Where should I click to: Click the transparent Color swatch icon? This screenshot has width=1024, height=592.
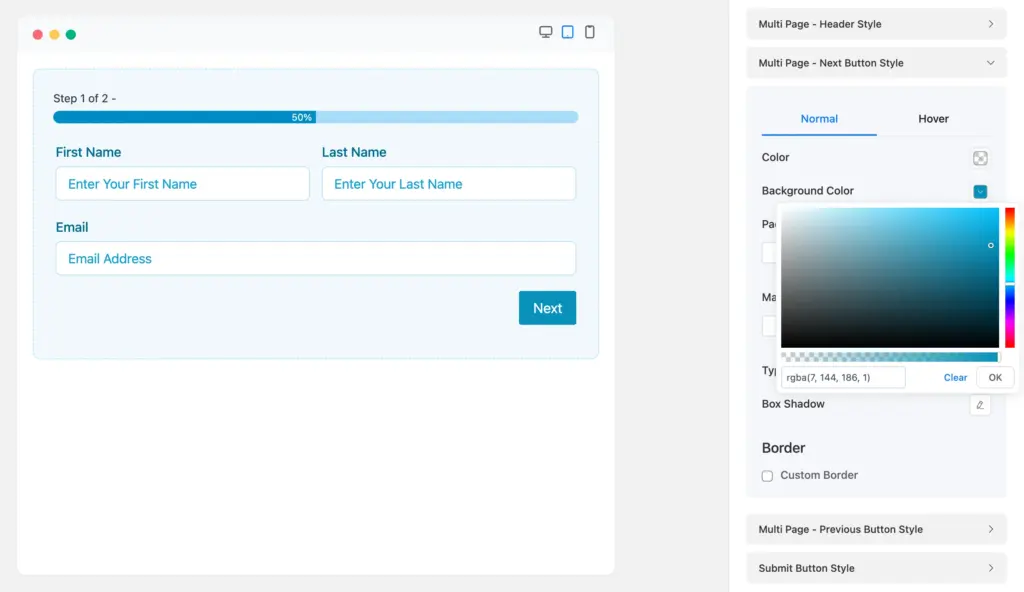click(980, 158)
